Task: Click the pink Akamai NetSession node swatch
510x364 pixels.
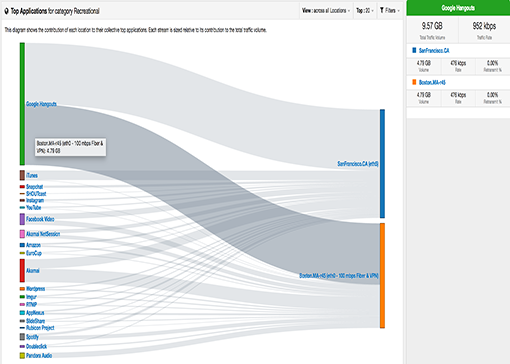Action: pyautogui.click(x=22, y=234)
